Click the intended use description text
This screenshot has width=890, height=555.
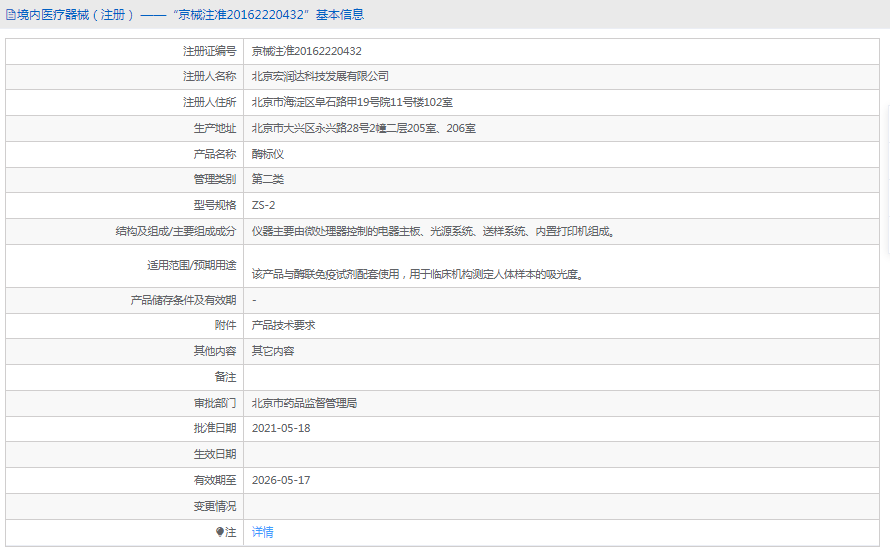pos(418,275)
